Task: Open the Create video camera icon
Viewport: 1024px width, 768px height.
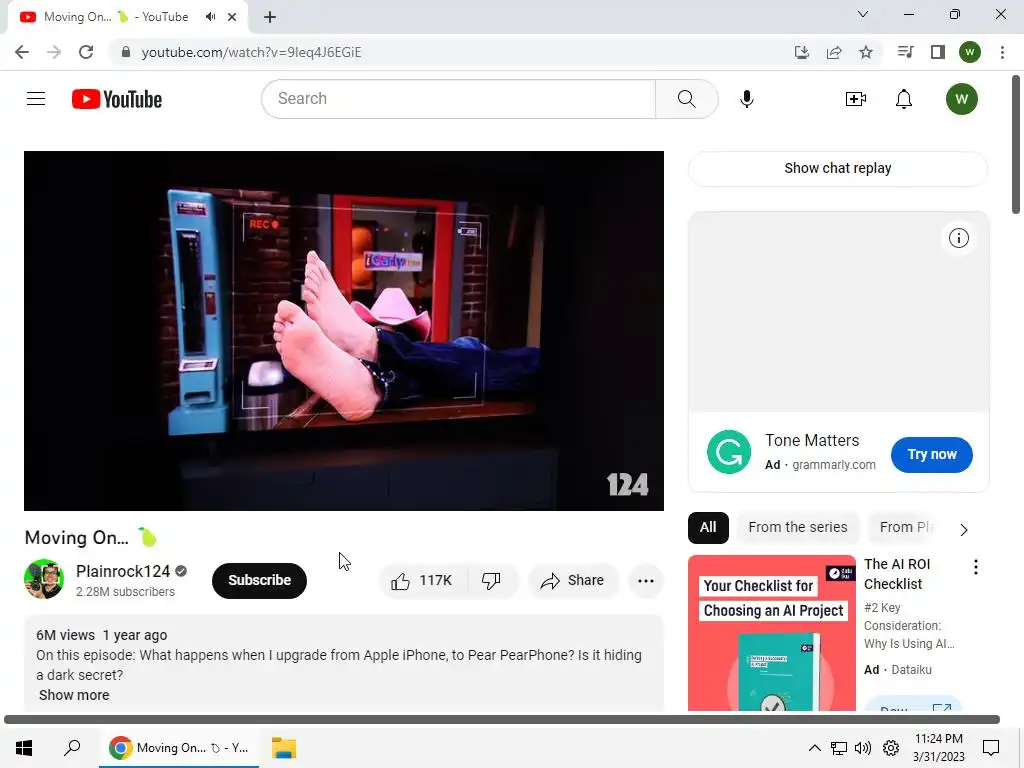Action: (x=856, y=99)
